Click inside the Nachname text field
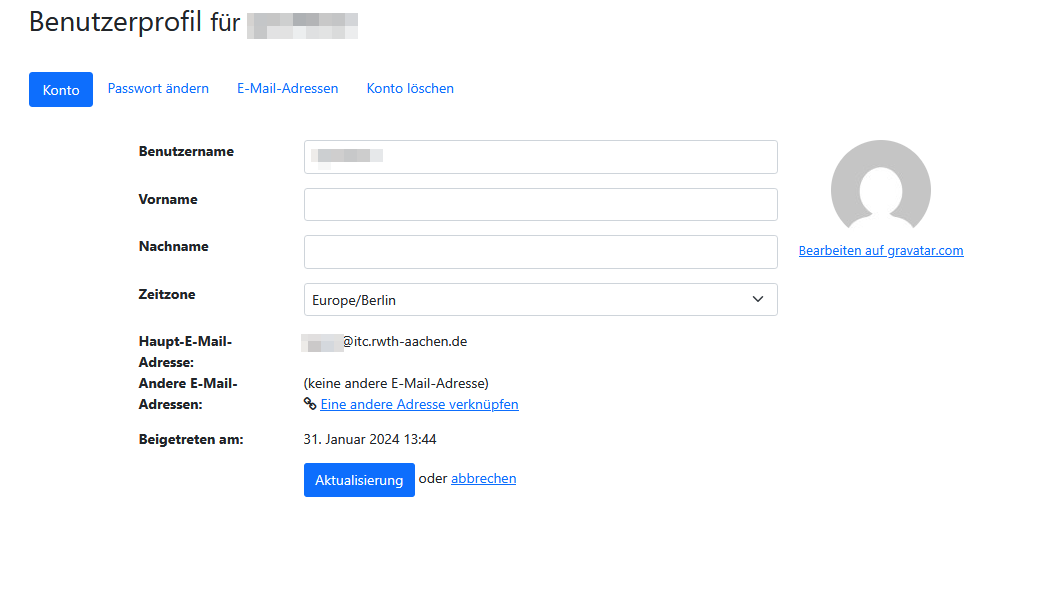The width and height of the screenshot is (1051, 606). (540, 252)
